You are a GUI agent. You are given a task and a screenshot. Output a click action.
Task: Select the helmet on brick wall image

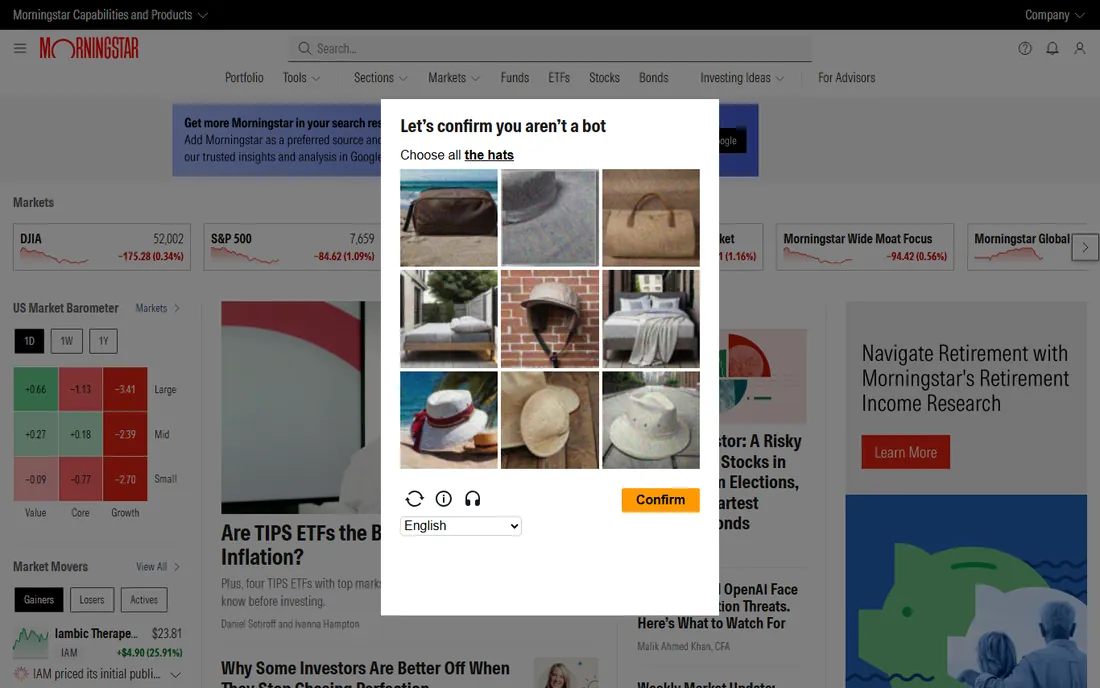550,318
